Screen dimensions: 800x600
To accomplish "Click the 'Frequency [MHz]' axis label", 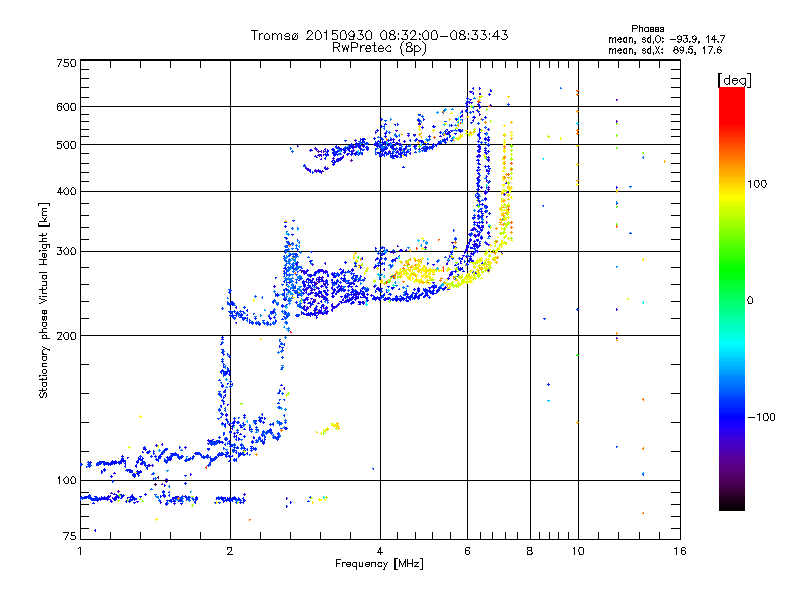I will 379,564.
